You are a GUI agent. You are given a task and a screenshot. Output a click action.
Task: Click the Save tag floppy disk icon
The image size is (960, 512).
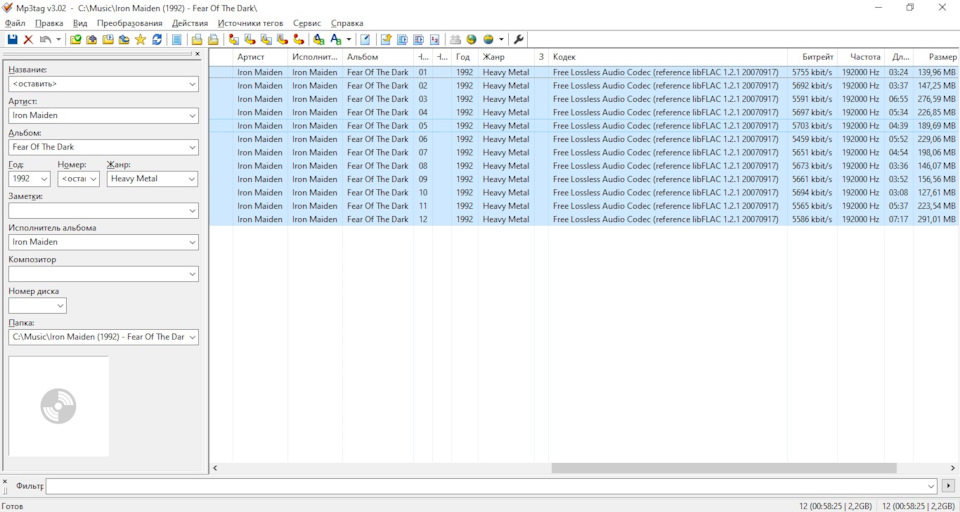click(x=12, y=39)
